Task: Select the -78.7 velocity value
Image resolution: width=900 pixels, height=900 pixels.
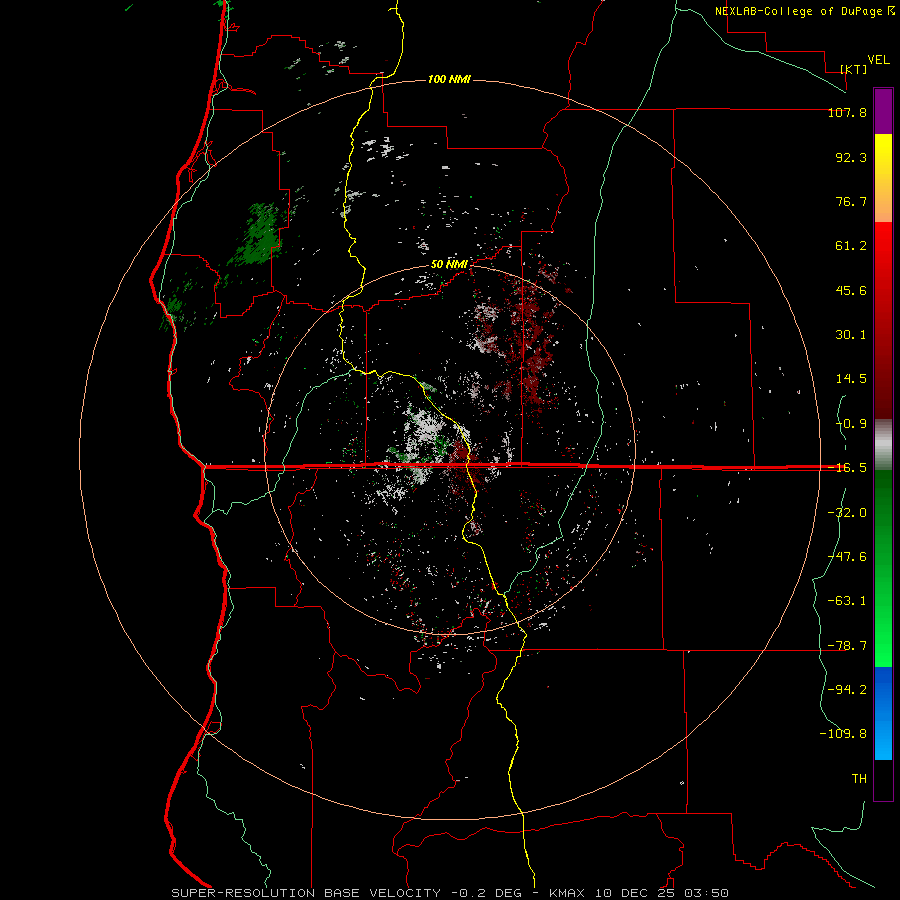Action: point(847,646)
